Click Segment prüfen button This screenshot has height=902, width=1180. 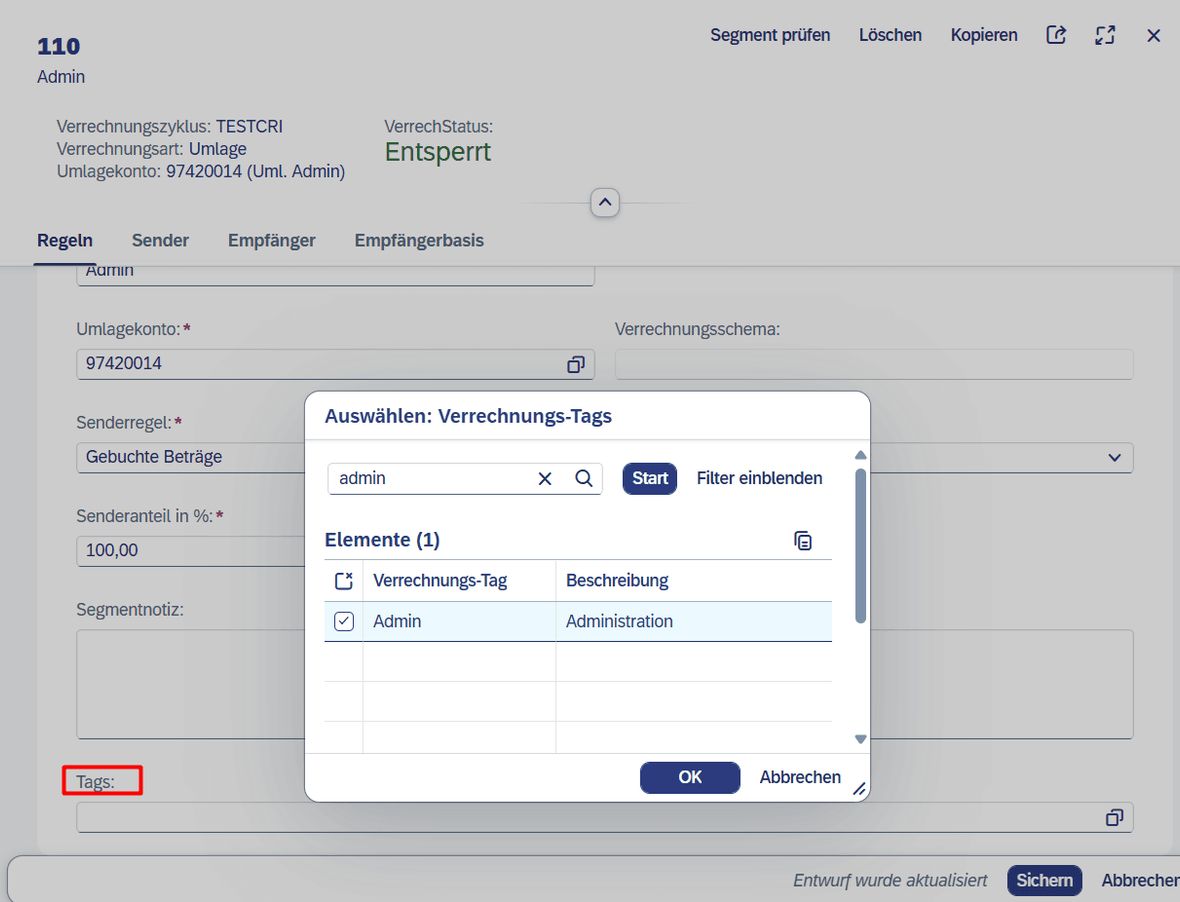(770, 35)
